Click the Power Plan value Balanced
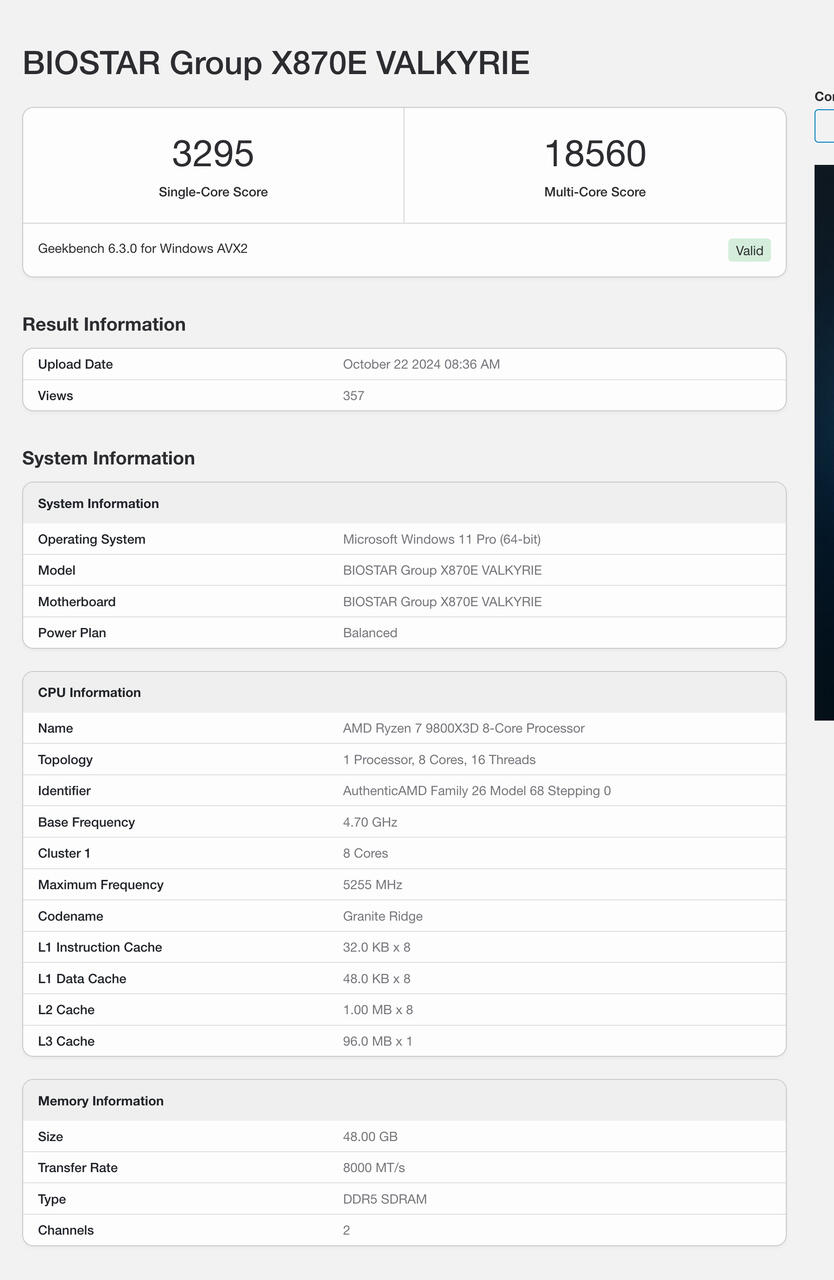834x1280 pixels. click(x=370, y=633)
